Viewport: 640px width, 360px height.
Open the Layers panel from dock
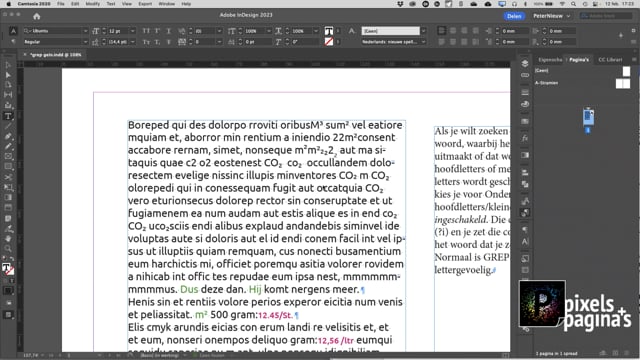coord(525,63)
